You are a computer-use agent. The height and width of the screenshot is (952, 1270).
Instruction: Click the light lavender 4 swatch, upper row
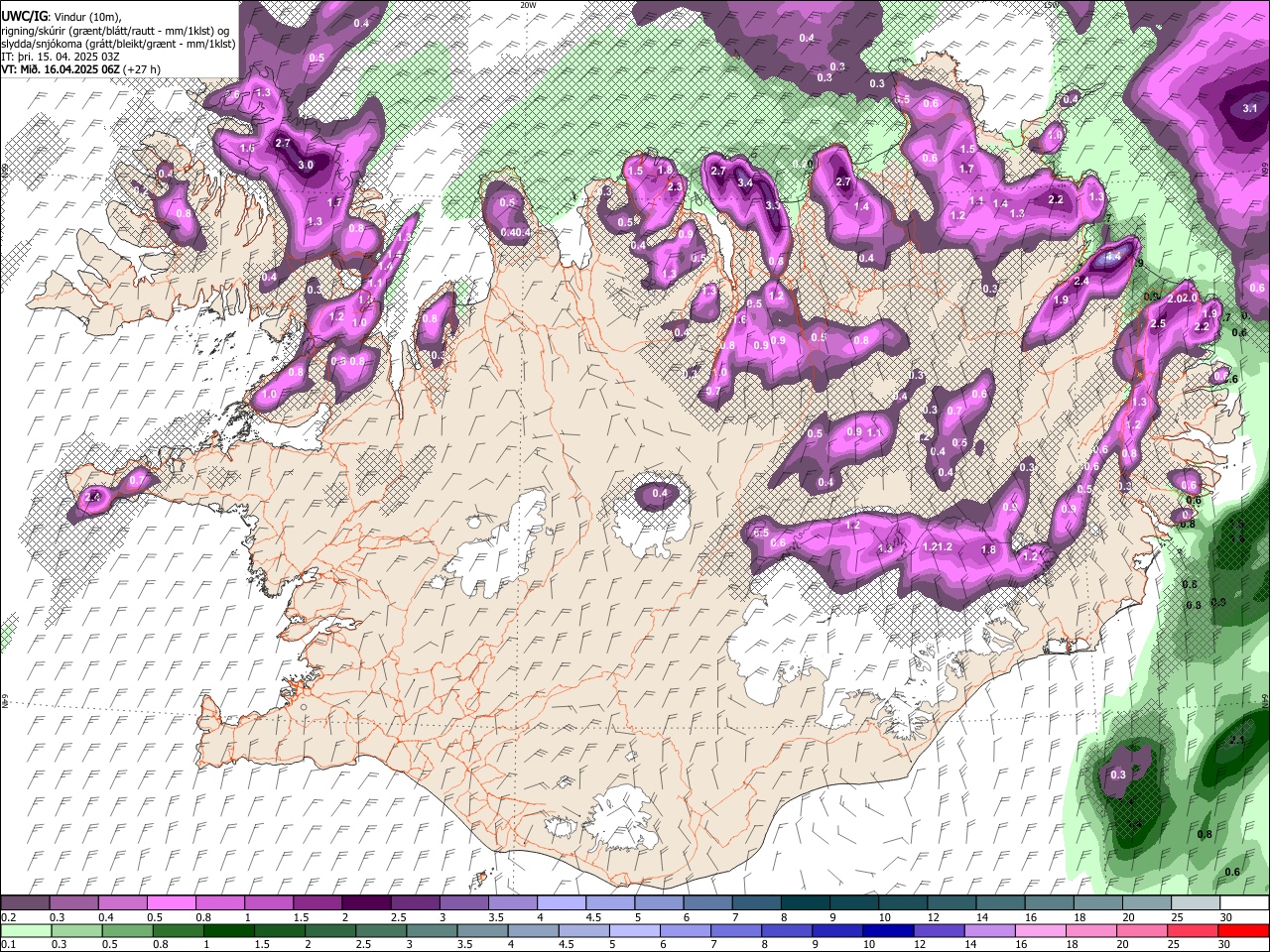561,903
